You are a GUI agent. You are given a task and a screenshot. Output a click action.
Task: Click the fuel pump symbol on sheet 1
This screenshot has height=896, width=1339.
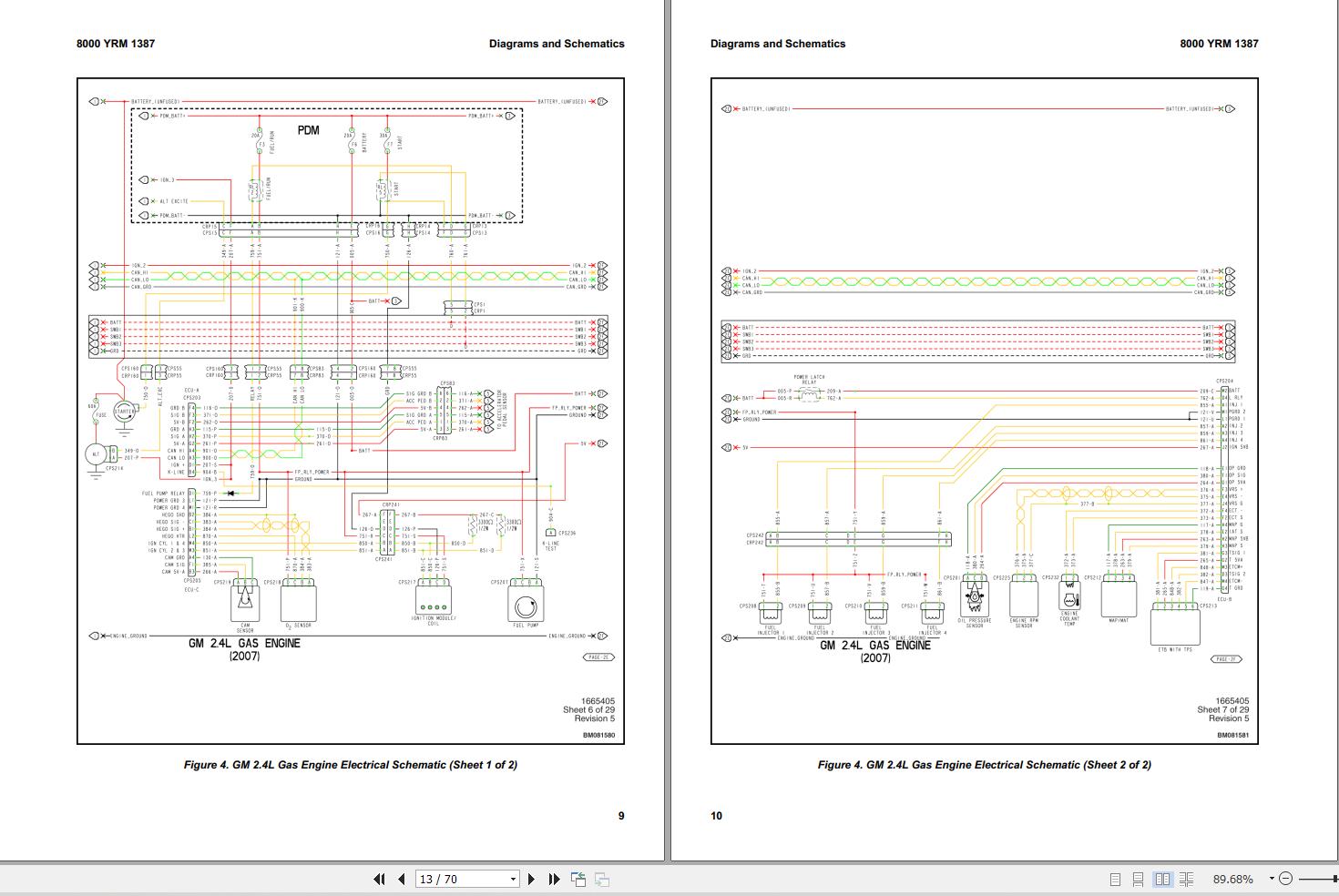click(x=524, y=606)
